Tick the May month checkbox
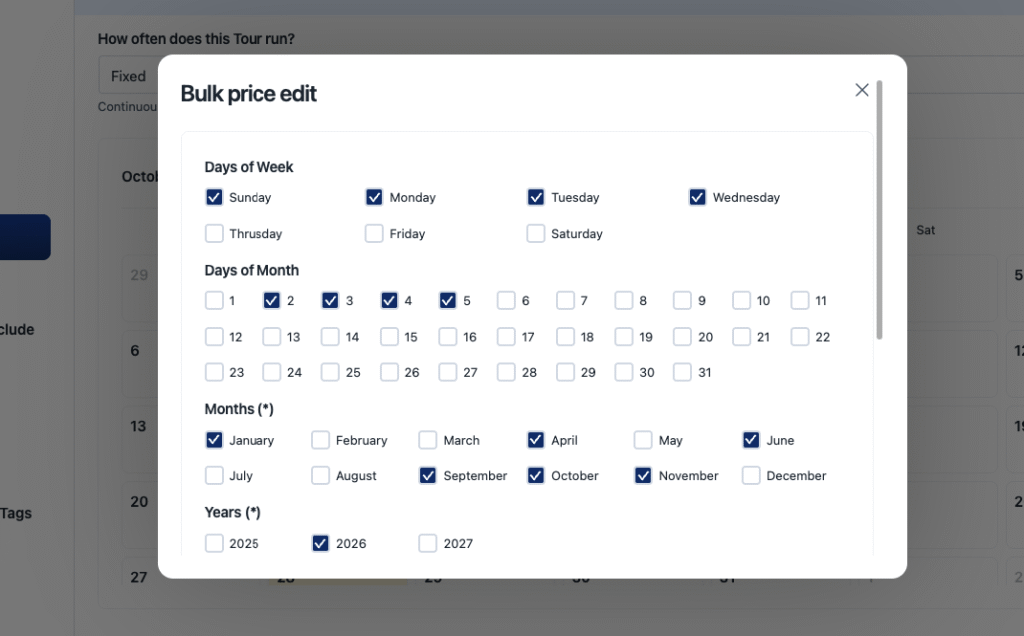This screenshot has width=1024, height=636. tap(643, 440)
